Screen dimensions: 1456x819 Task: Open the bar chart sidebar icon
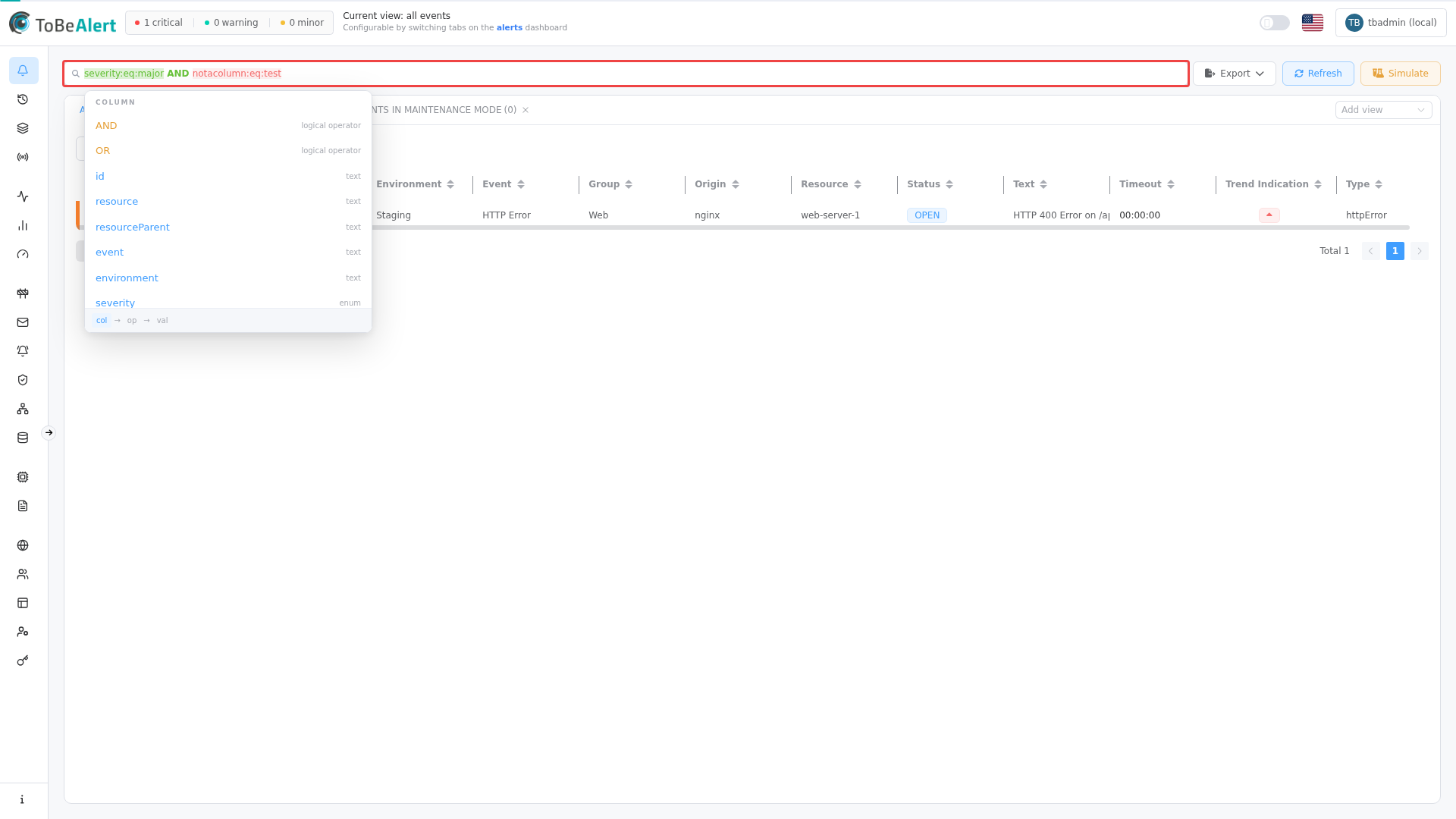pos(23,225)
